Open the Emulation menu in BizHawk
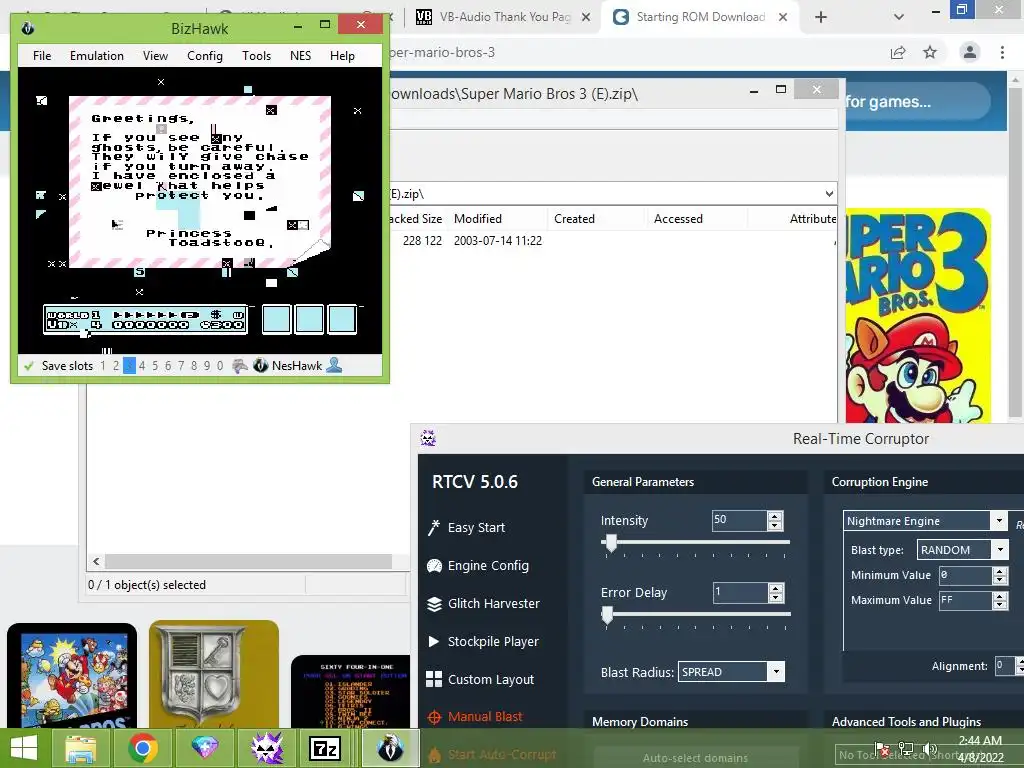Image resolution: width=1024 pixels, height=768 pixels. point(97,56)
